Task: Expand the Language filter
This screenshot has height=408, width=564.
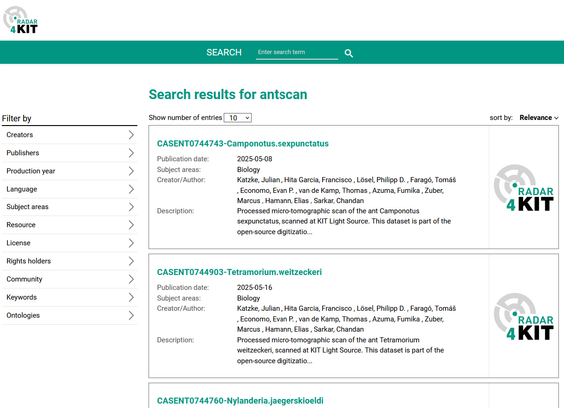Action: point(69,189)
